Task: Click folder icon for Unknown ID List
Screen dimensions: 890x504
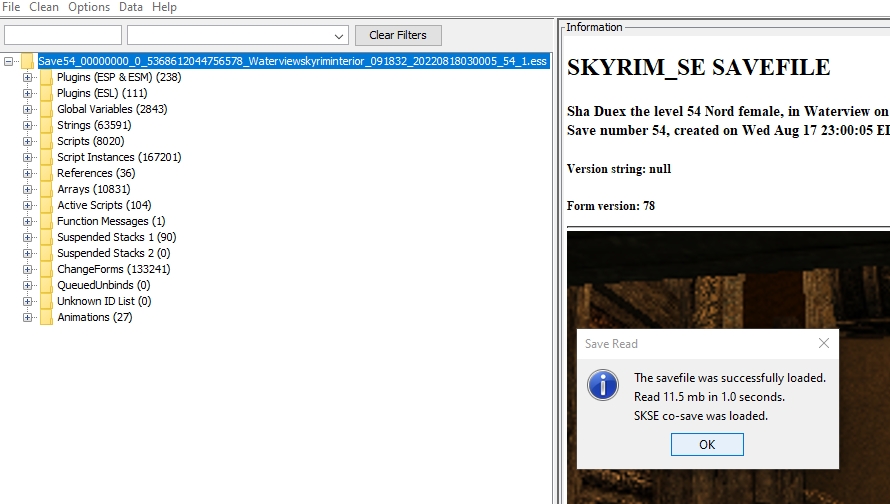Action: (47, 301)
